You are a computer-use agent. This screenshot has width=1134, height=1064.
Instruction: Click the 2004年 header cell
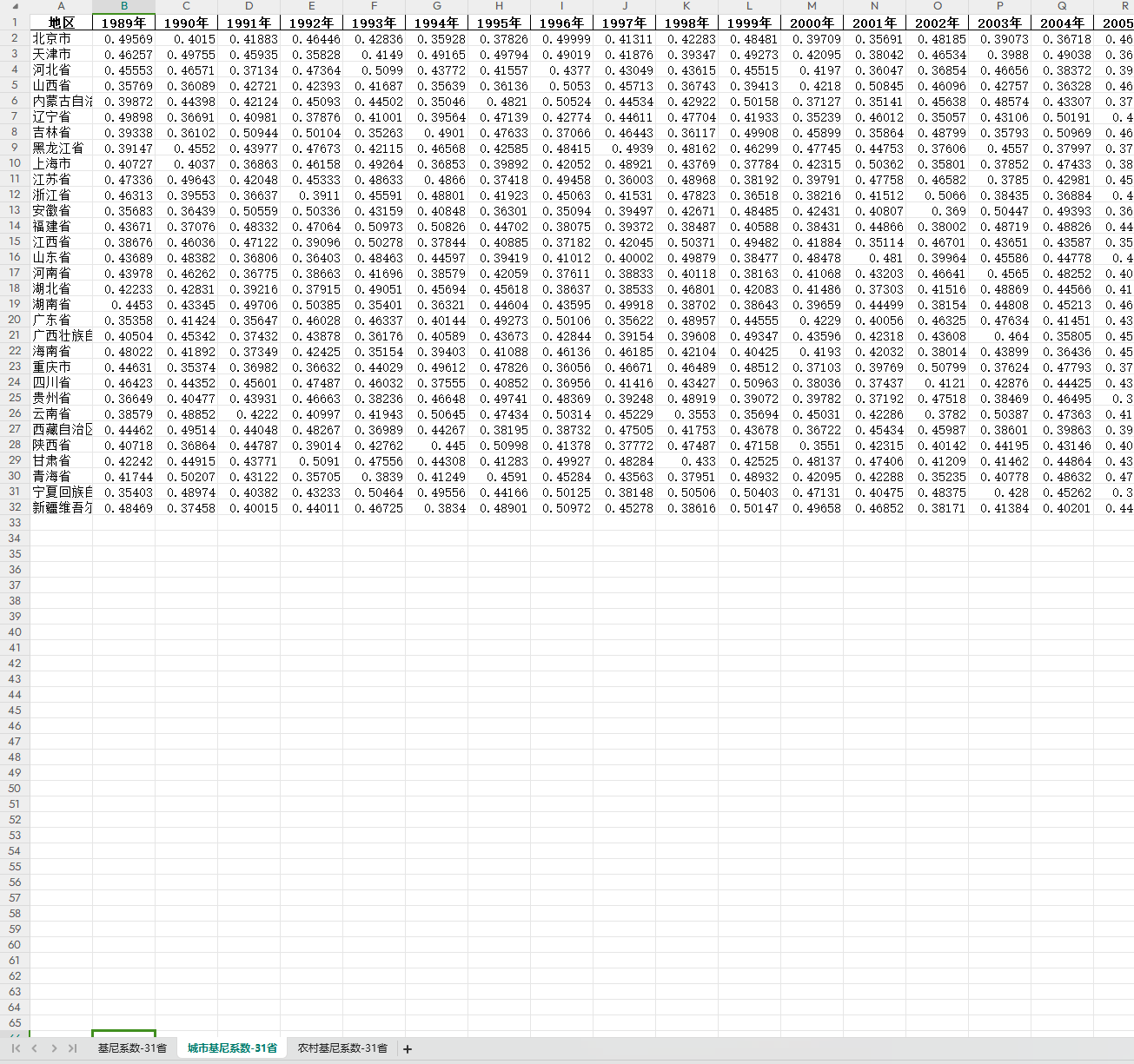coord(1062,23)
